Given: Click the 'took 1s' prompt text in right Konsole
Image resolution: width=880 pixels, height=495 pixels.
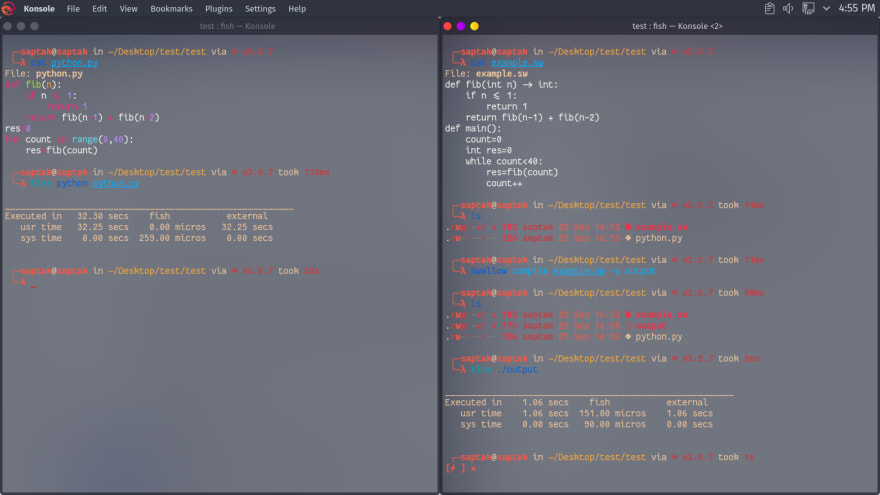Looking at the screenshot, I should 736,457.
